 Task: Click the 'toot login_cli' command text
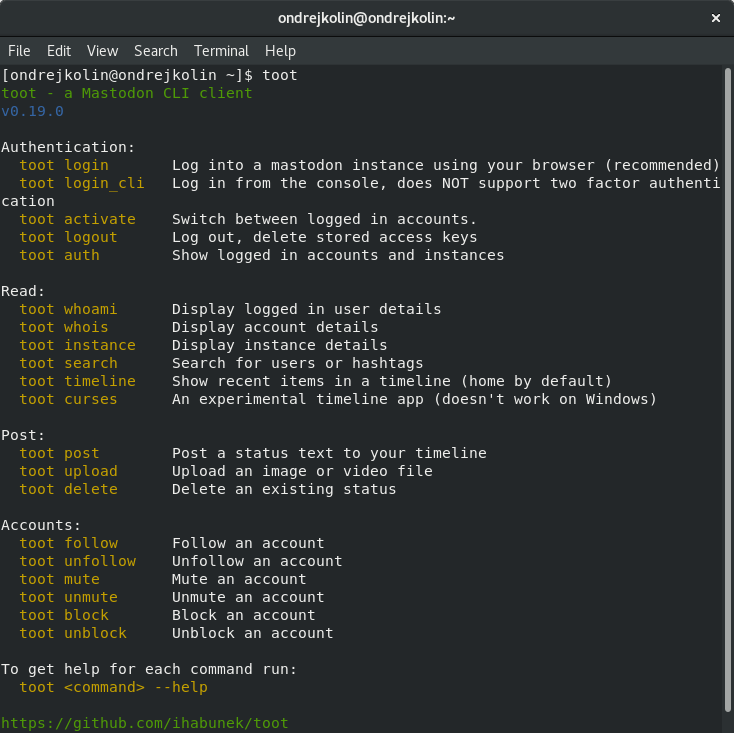coord(82,183)
